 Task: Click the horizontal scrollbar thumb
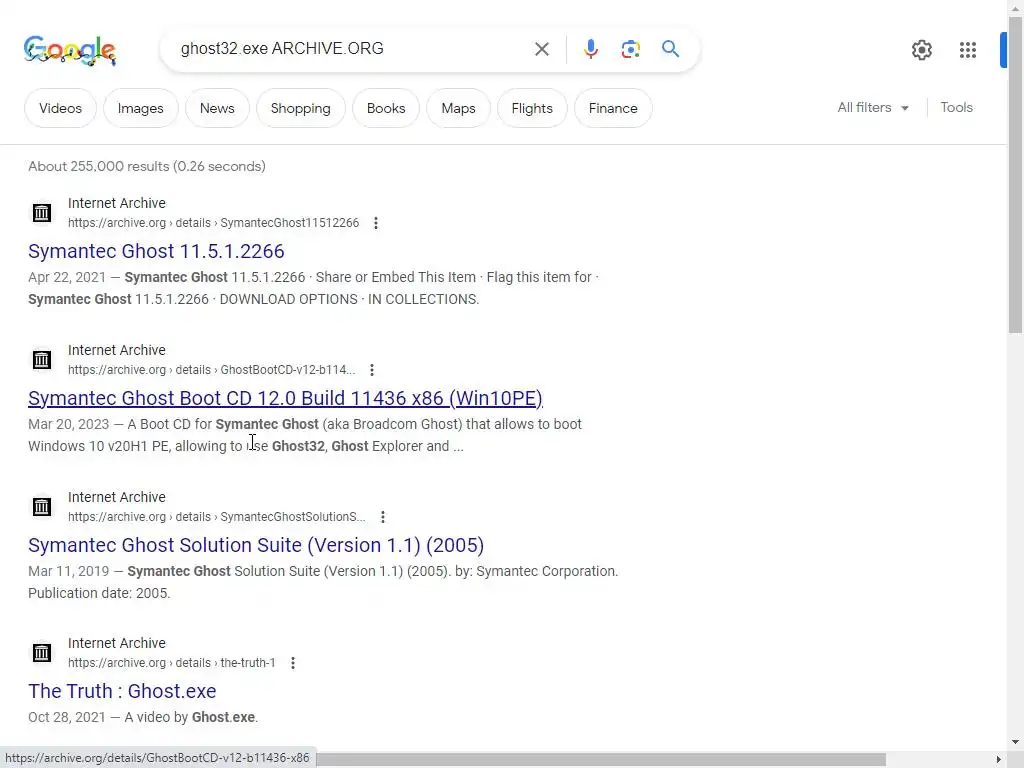point(601,760)
